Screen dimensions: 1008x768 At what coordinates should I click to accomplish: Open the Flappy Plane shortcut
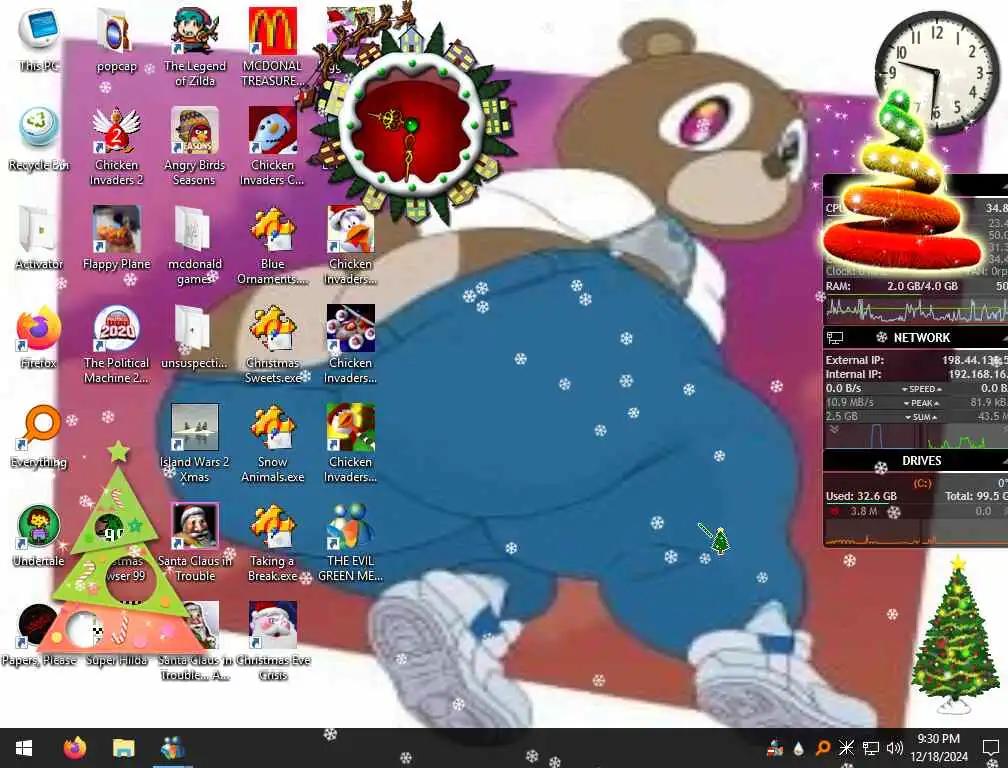116,238
